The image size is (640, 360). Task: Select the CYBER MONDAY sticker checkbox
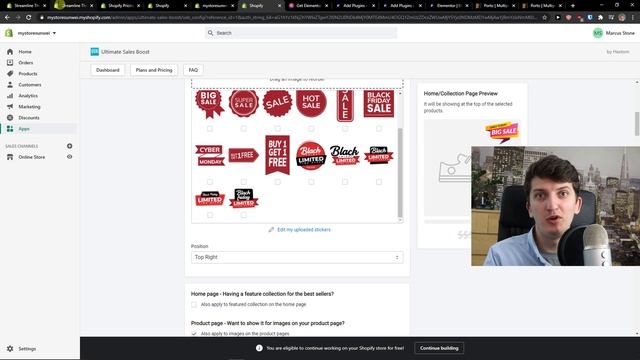[x=210, y=182]
